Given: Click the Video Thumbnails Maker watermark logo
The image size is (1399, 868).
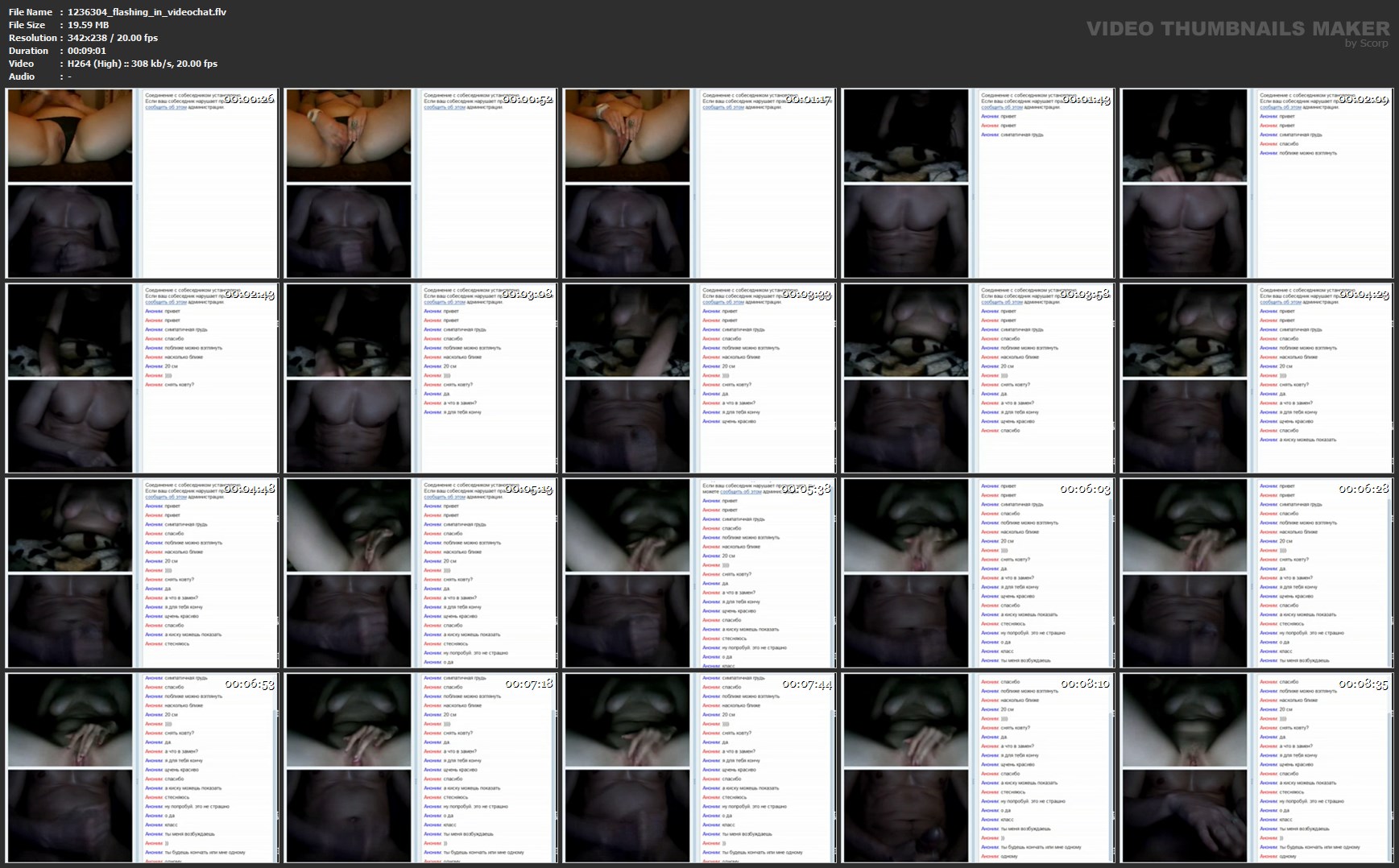Looking at the screenshot, I should [x=1237, y=28].
